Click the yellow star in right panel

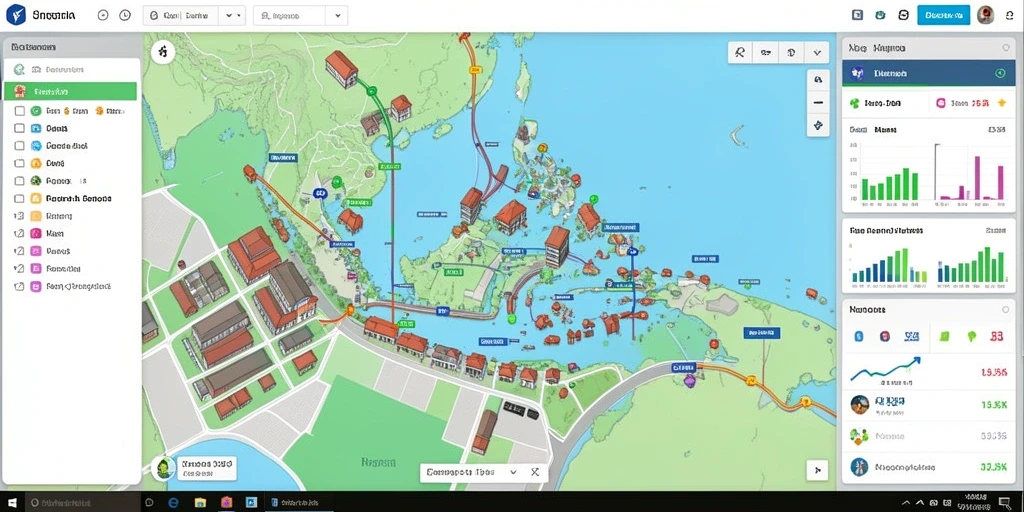[1002, 103]
